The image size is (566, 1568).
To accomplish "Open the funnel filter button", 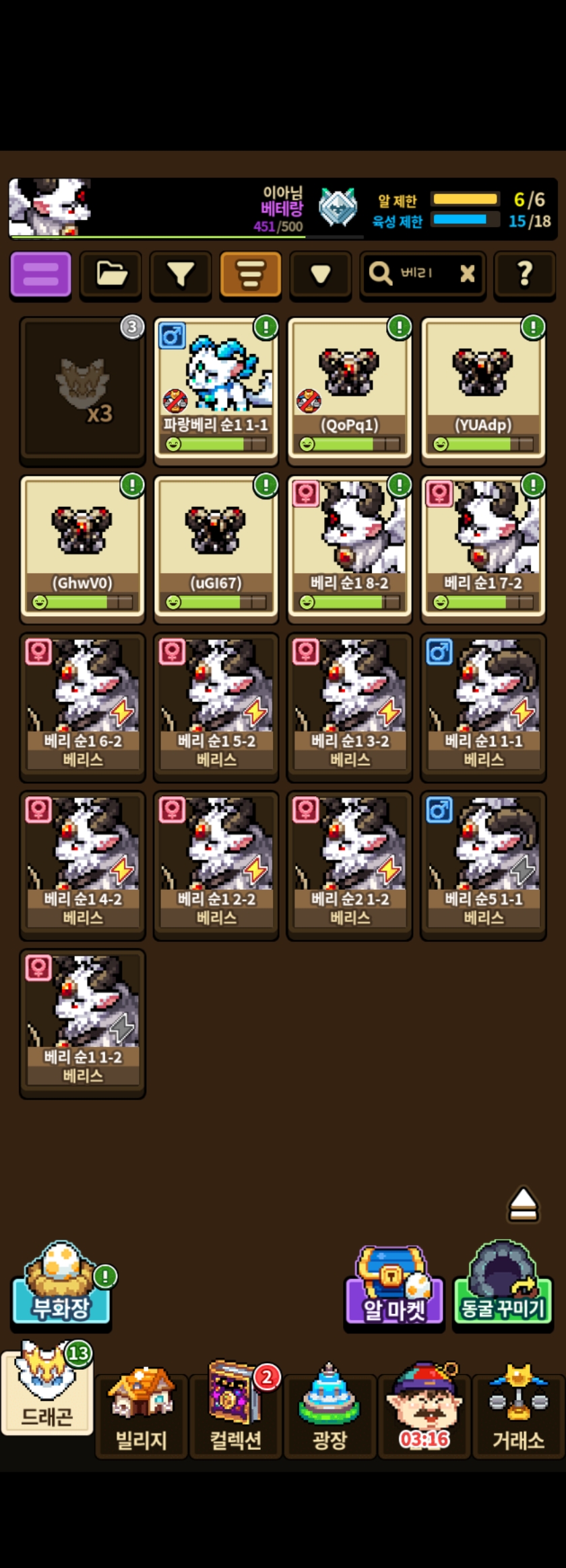I will tap(181, 274).
